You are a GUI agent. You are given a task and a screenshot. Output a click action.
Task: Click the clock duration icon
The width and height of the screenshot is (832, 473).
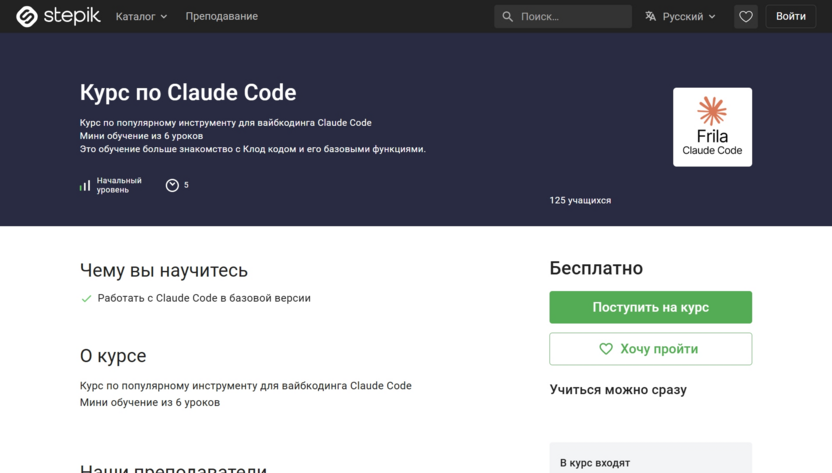tap(172, 185)
